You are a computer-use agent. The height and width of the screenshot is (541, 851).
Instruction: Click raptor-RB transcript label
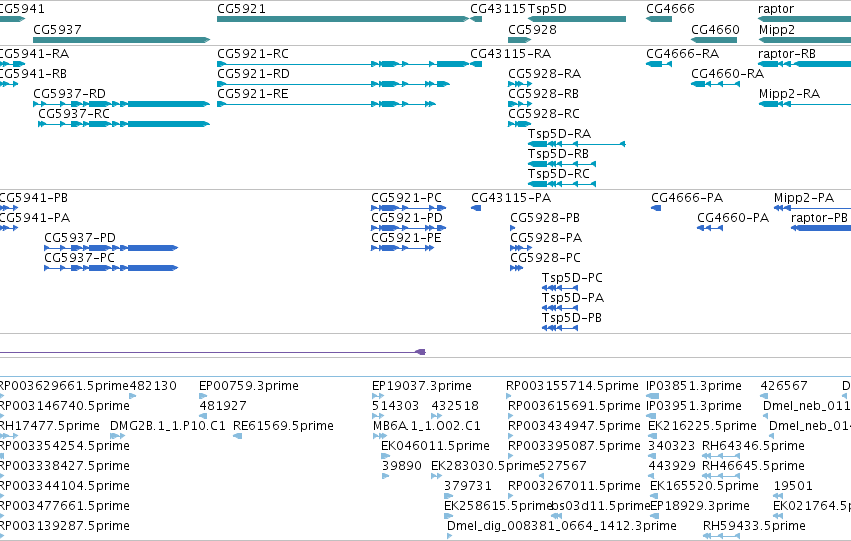787,54
